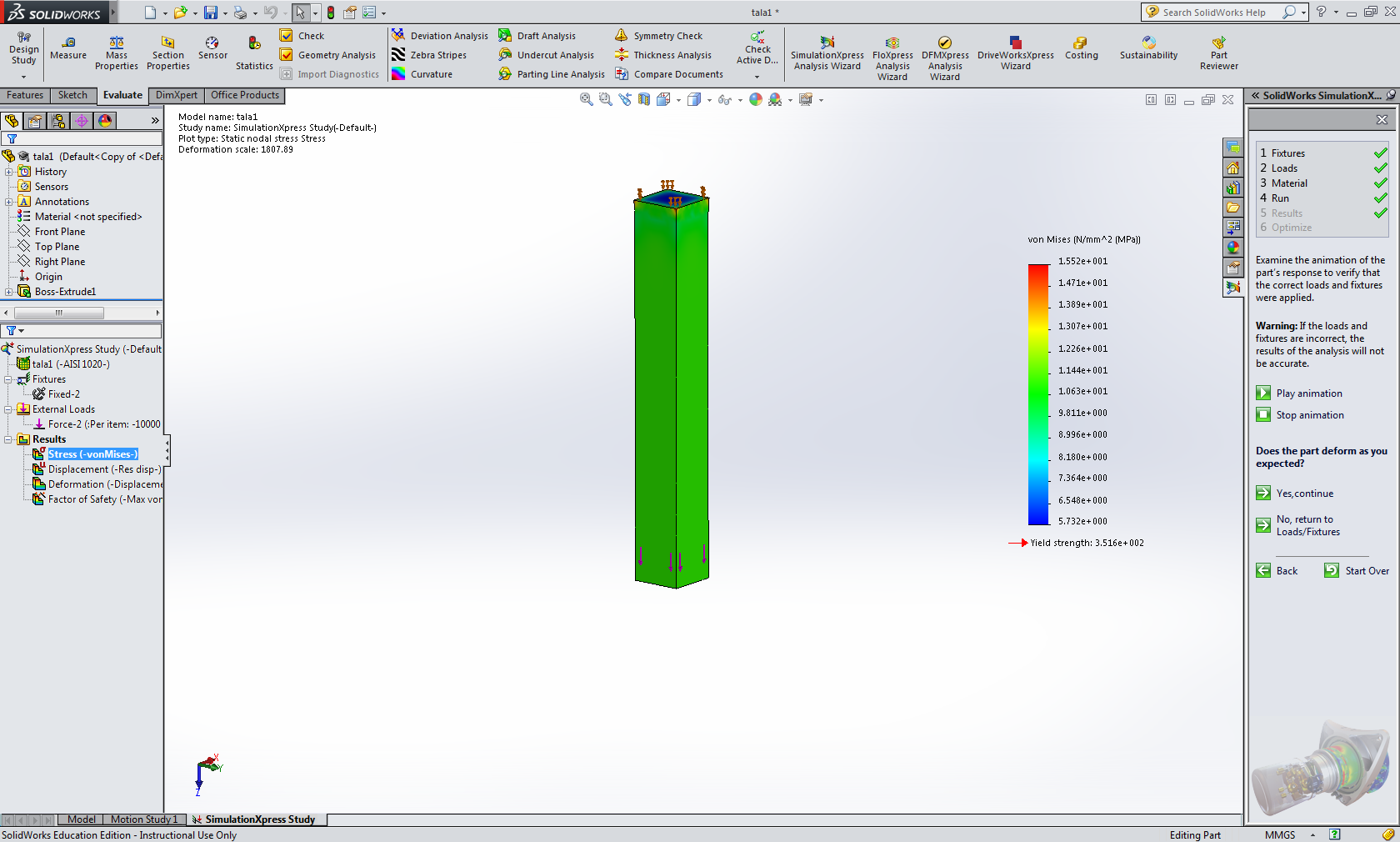Select Displacement (-Res disp-) result

click(x=104, y=469)
